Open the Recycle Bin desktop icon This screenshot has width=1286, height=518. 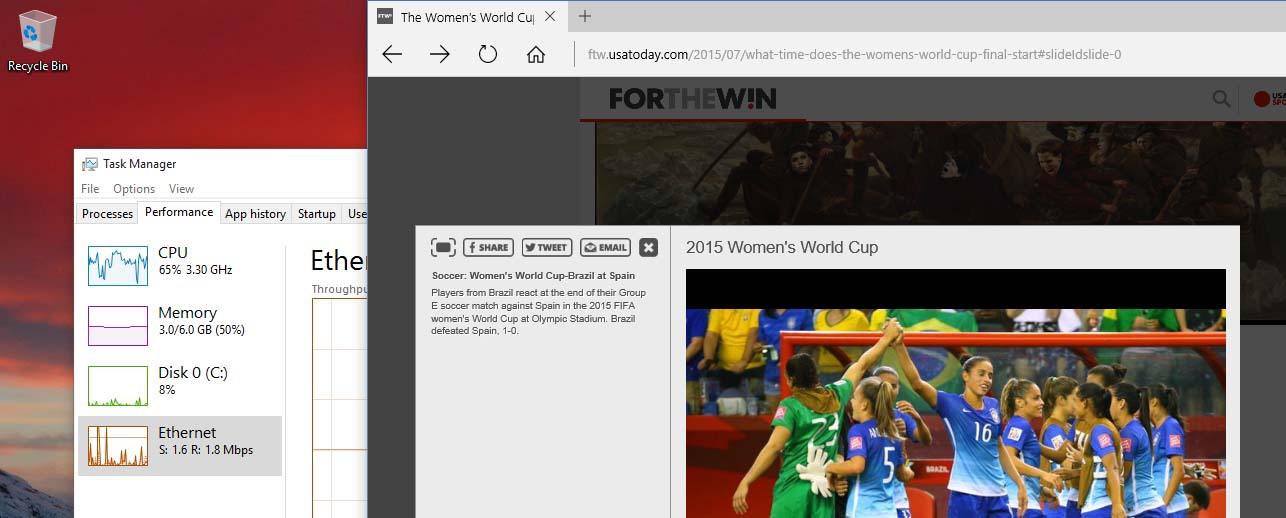click(38, 42)
